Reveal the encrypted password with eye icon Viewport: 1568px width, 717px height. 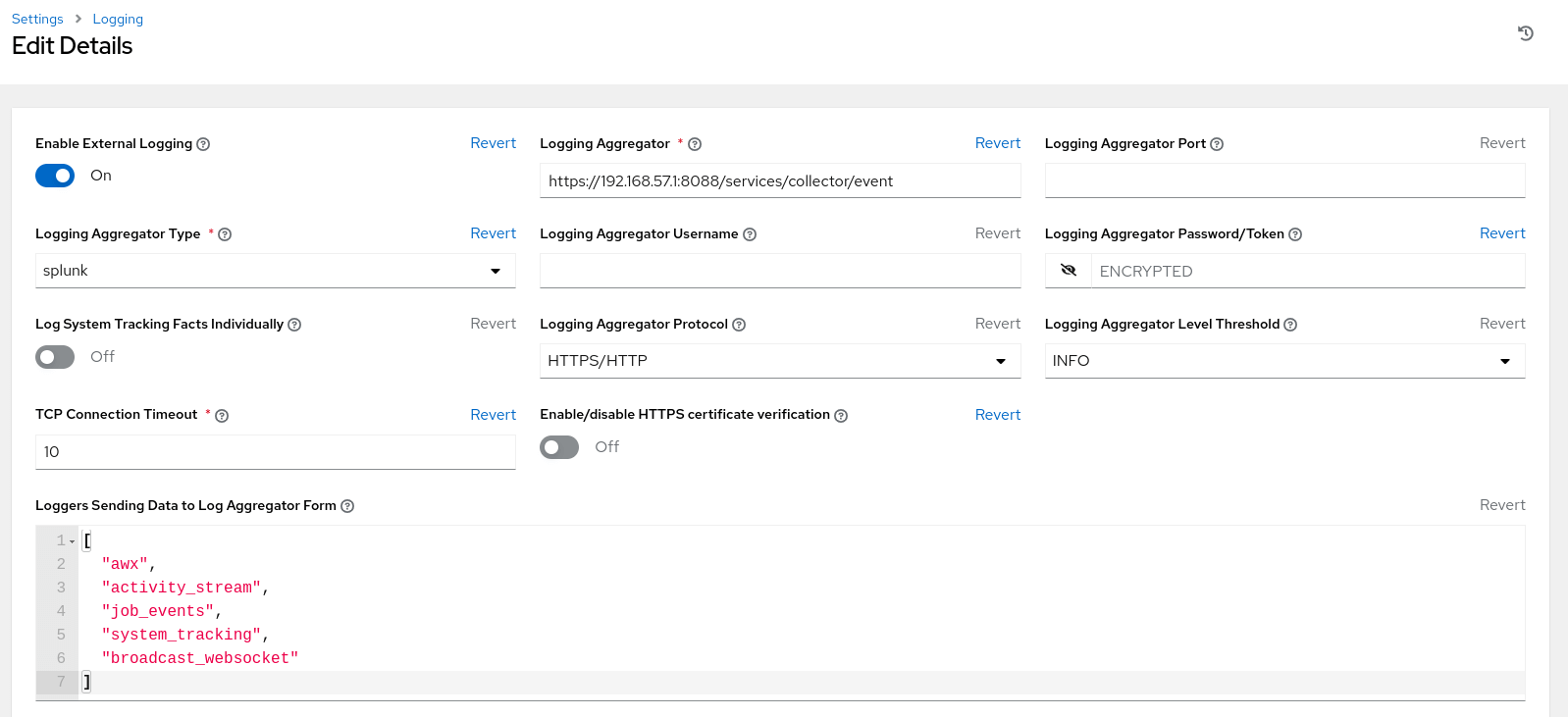point(1069,271)
